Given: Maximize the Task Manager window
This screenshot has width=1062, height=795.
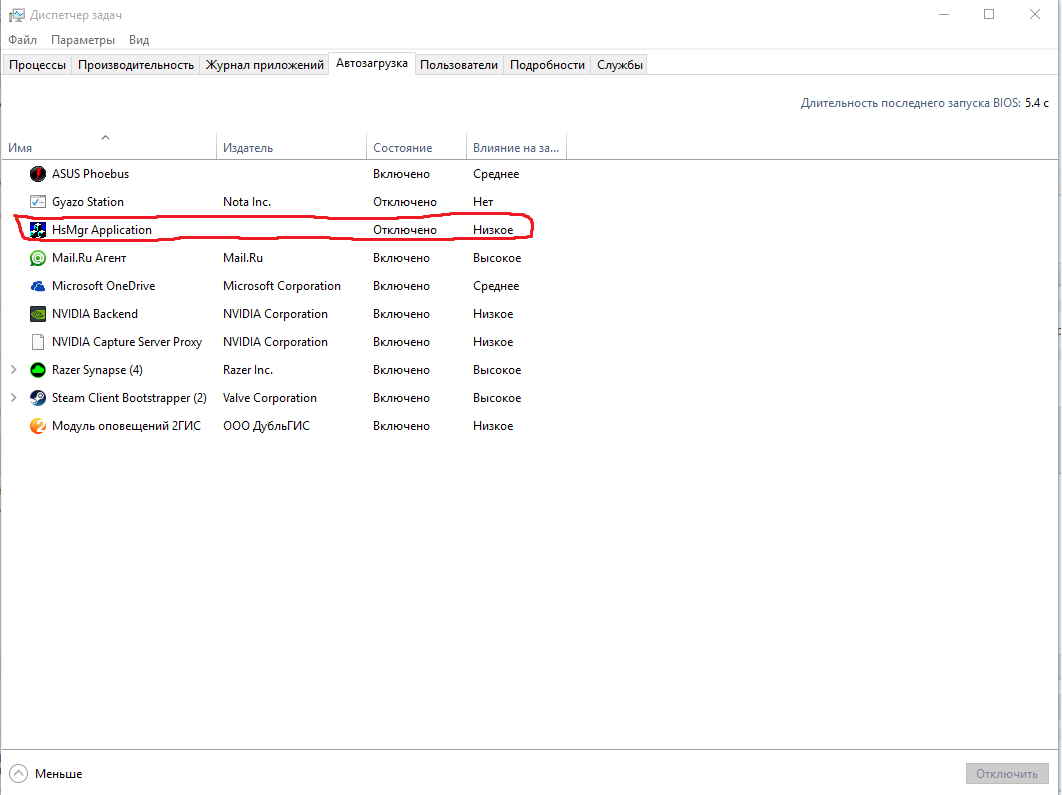Looking at the screenshot, I should 989,14.
